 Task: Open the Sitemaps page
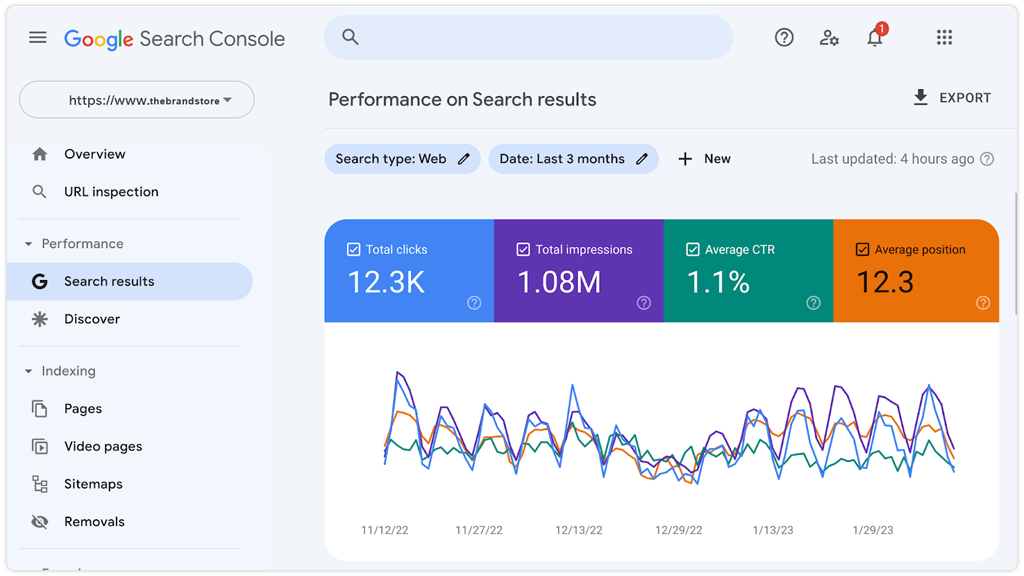93,484
